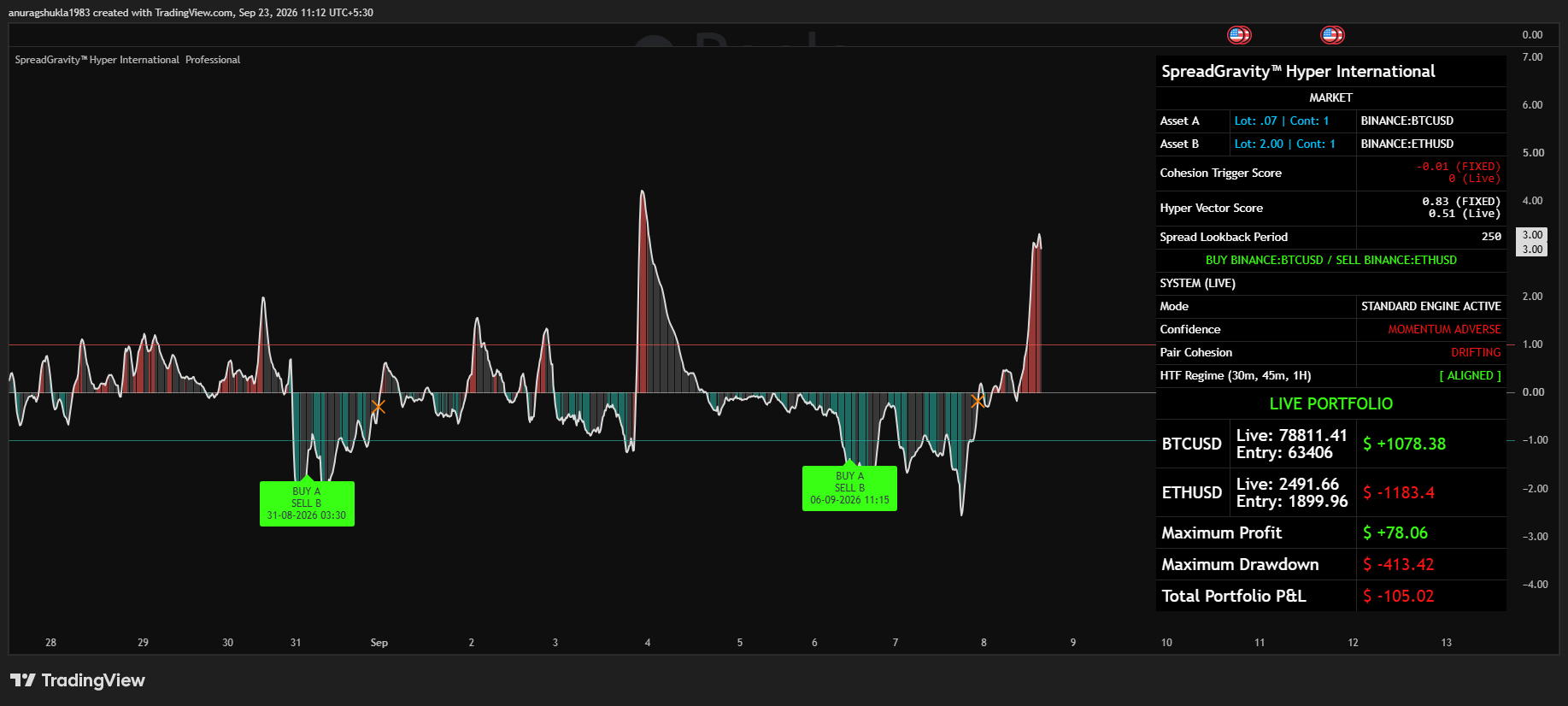This screenshot has height=706, width=1568.
Task: Click the [ ALIGNED ] HTF regime value
Action: (x=1470, y=376)
